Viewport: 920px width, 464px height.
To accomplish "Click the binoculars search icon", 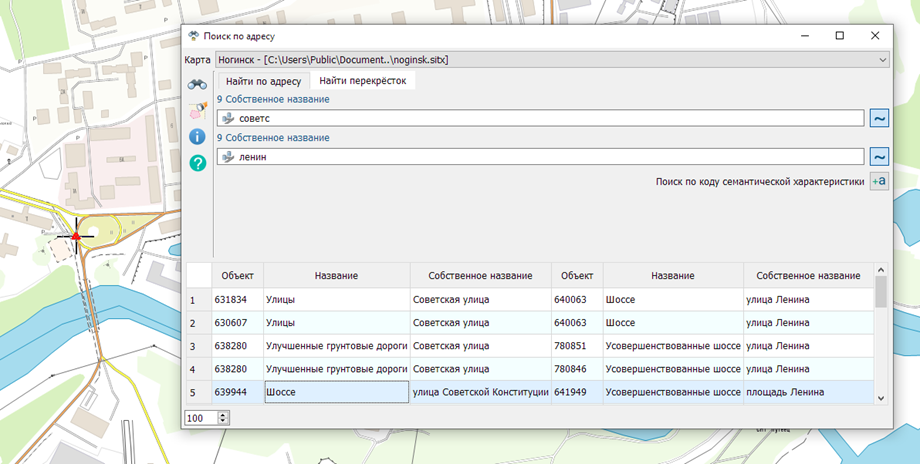I will 197,84.
